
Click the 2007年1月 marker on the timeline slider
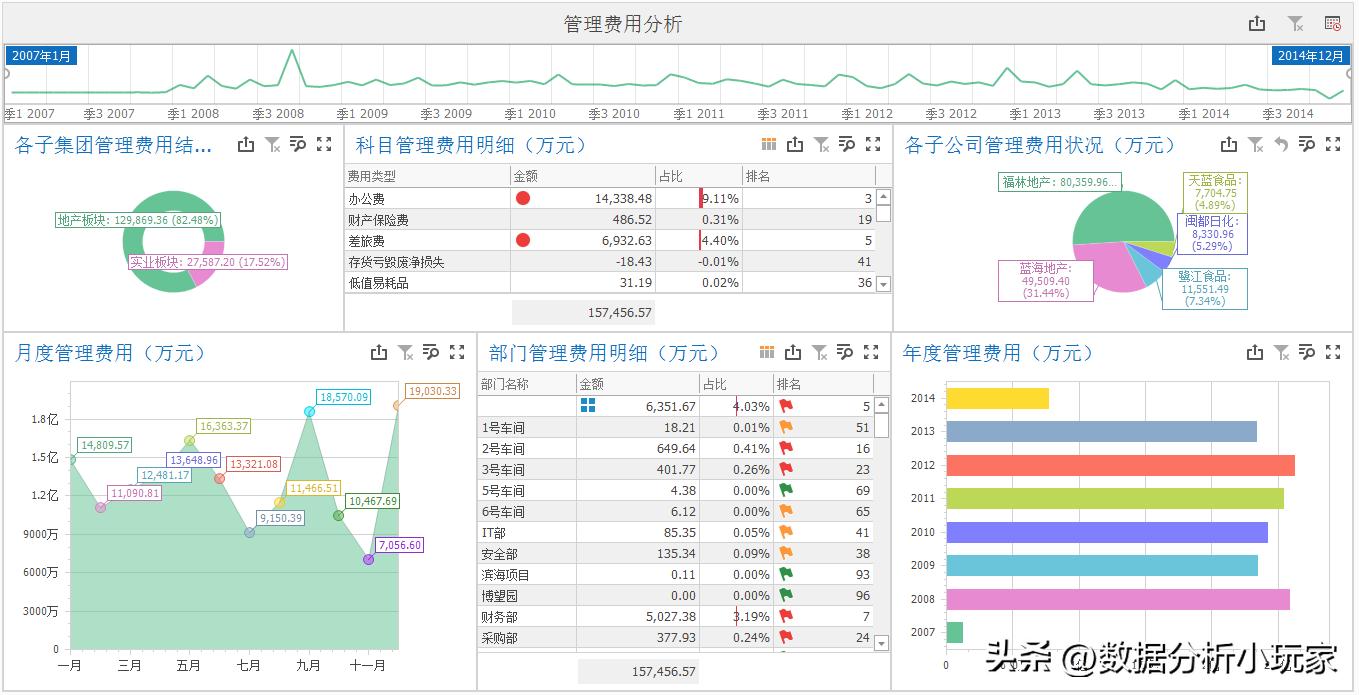[41, 56]
